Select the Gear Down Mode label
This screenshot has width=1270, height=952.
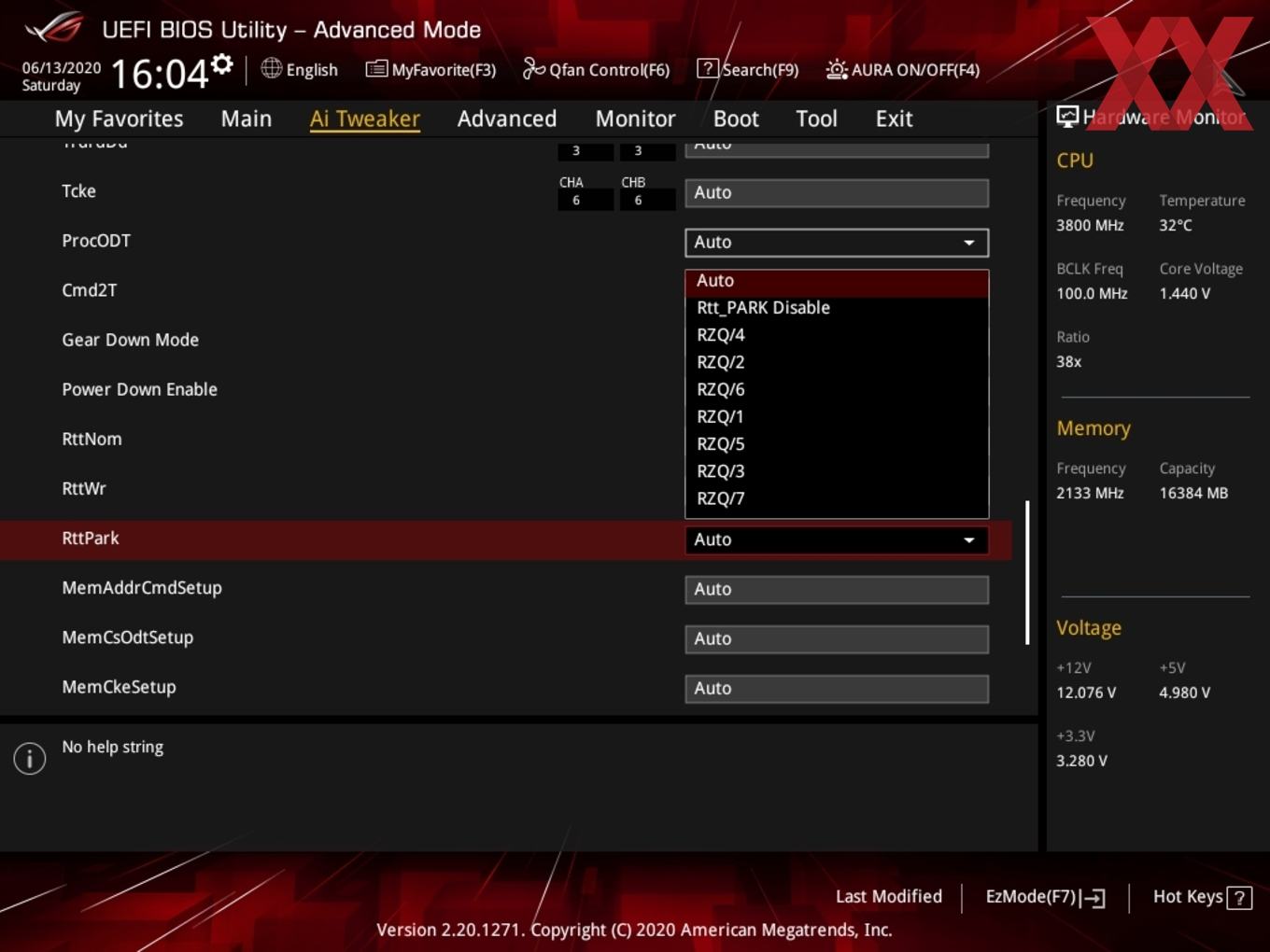pos(130,341)
